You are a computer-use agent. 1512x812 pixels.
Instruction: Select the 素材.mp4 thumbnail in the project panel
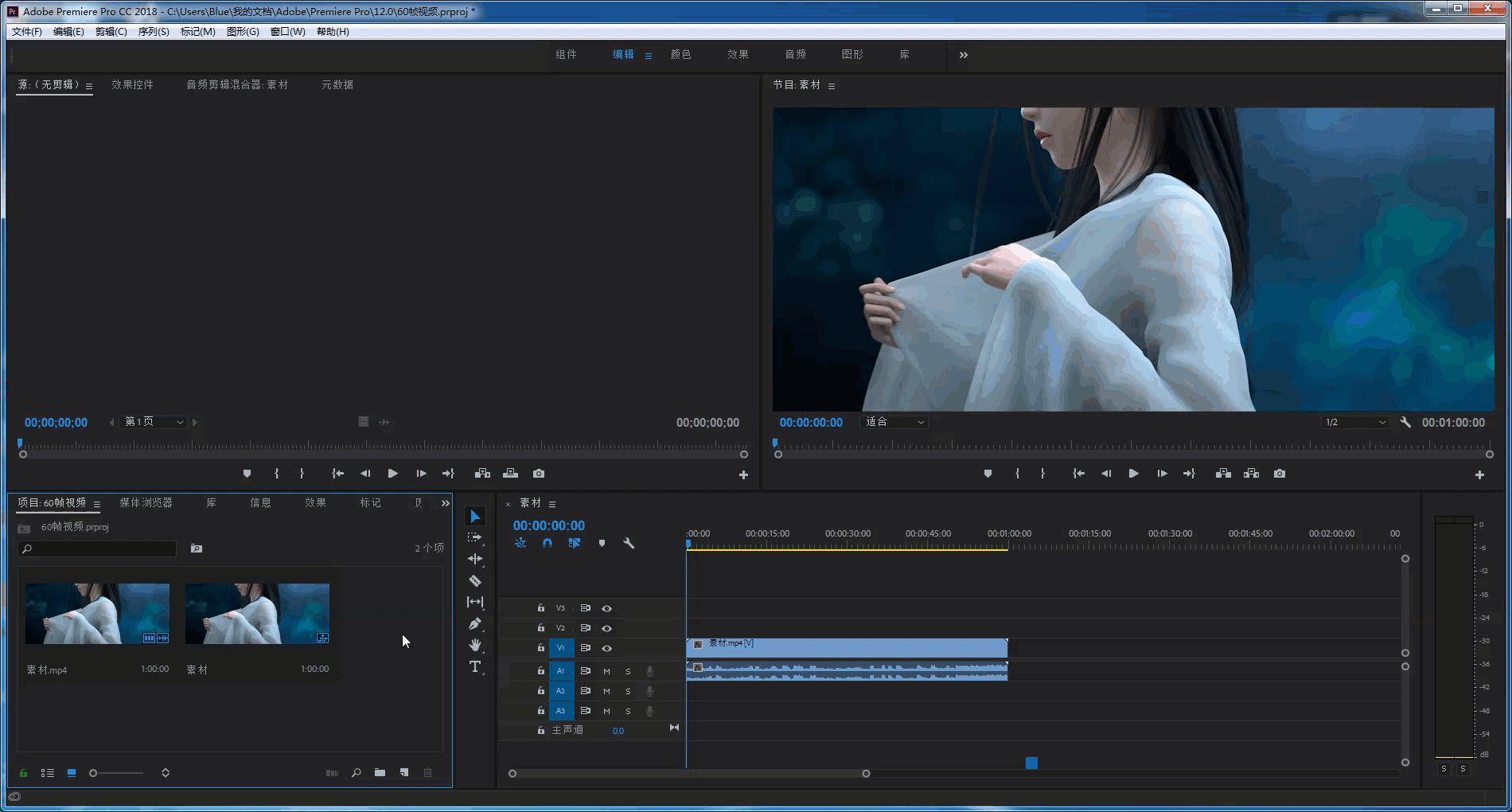pyautogui.click(x=97, y=614)
